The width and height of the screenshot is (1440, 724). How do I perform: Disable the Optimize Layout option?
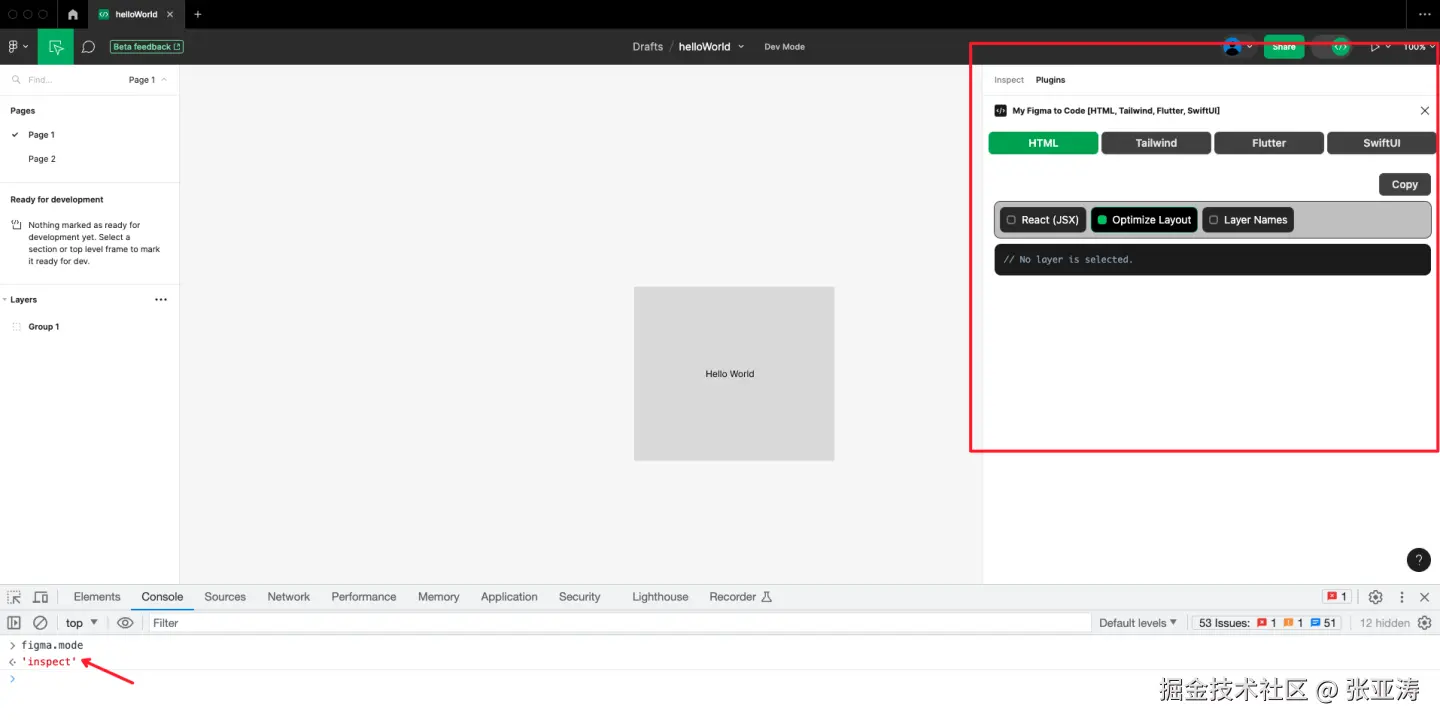[x=1144, y=220]
